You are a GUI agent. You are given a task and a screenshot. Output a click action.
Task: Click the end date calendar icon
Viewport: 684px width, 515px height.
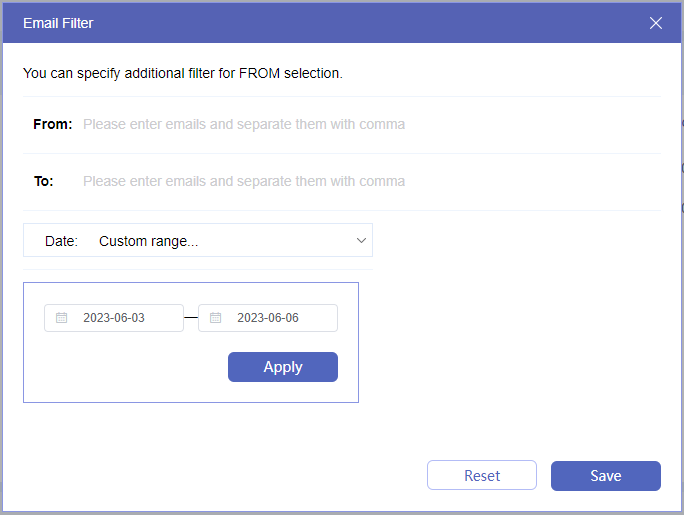click(x=216, y=318)
